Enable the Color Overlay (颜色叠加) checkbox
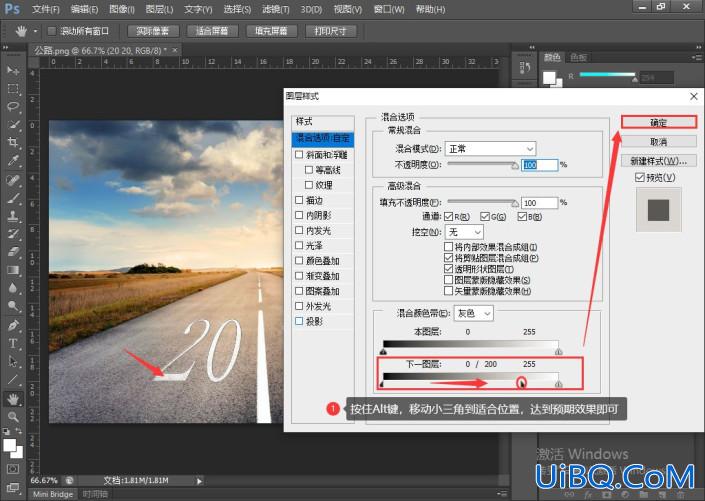Image resolution: width=705 pixels, height=501 pixels. click(x=299, y=260)
